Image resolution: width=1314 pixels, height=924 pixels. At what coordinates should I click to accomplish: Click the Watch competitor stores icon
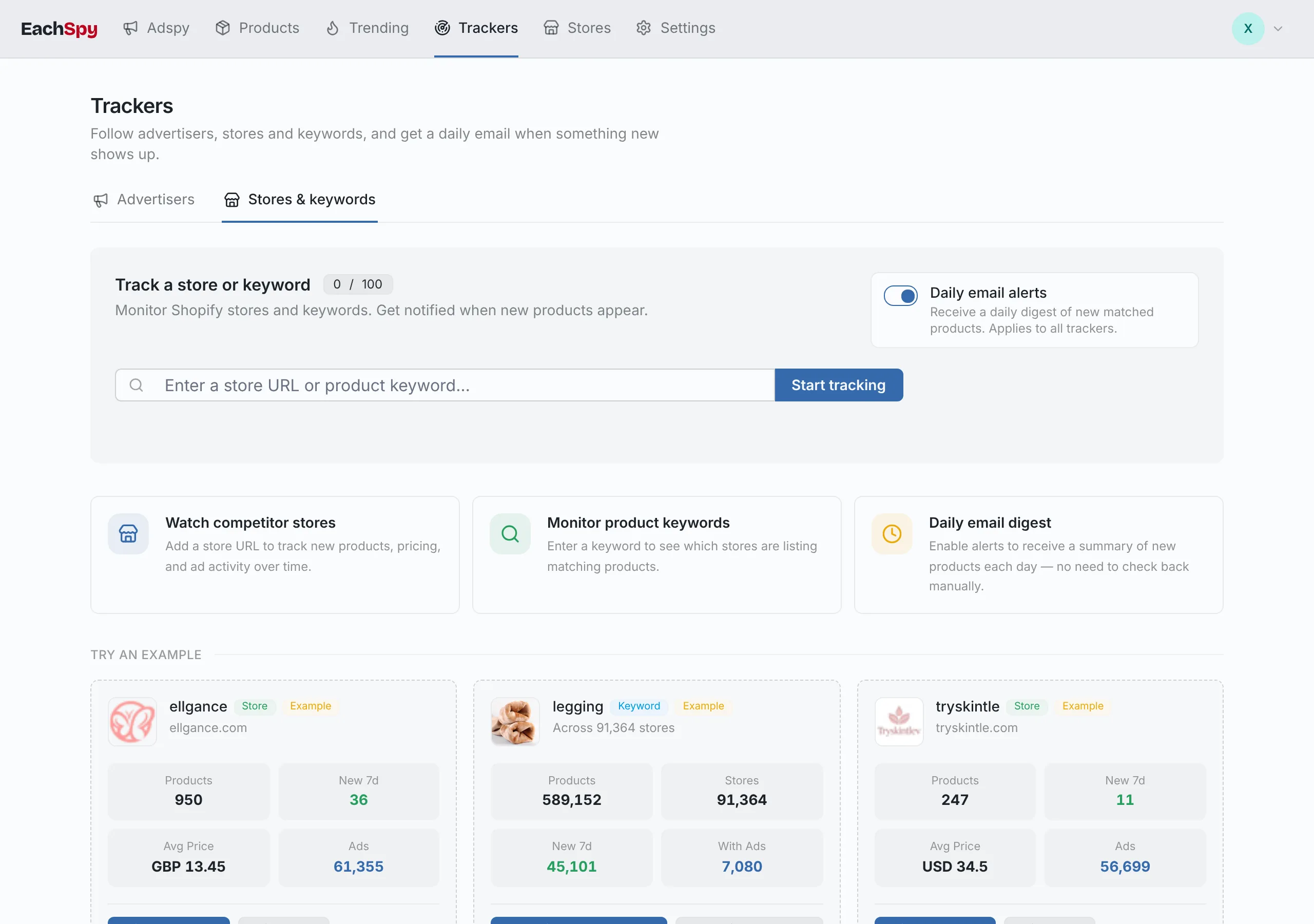coord(128,533)
